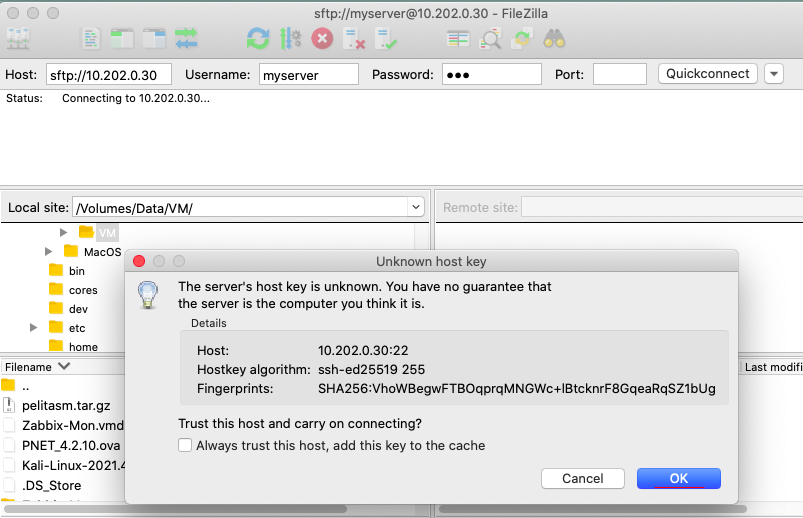Viewport: 803px width, 518px height.
Task: Select .DS_Store file in list
Action: tap(51, 485)
